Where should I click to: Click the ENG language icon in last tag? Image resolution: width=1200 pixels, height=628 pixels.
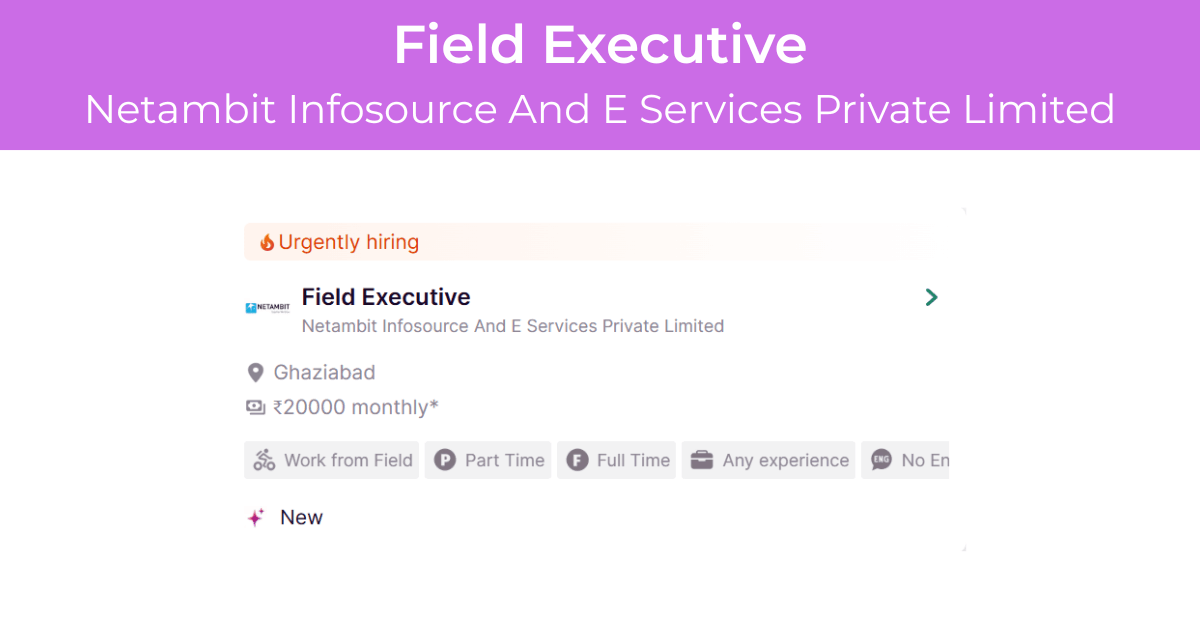pos(881,460)
